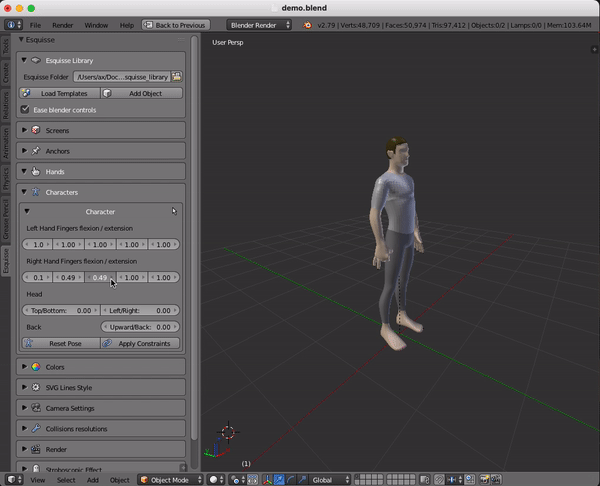Open the Object Mode dropdown
This screenshot has height=486, width=600.
(170, 479)
